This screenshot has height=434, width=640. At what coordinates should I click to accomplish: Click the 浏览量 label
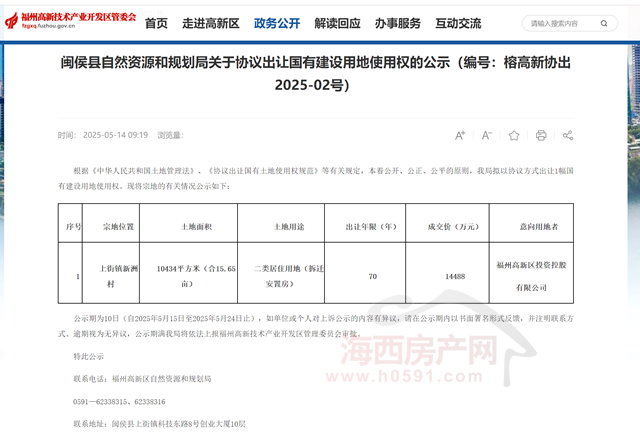[171, 135]
